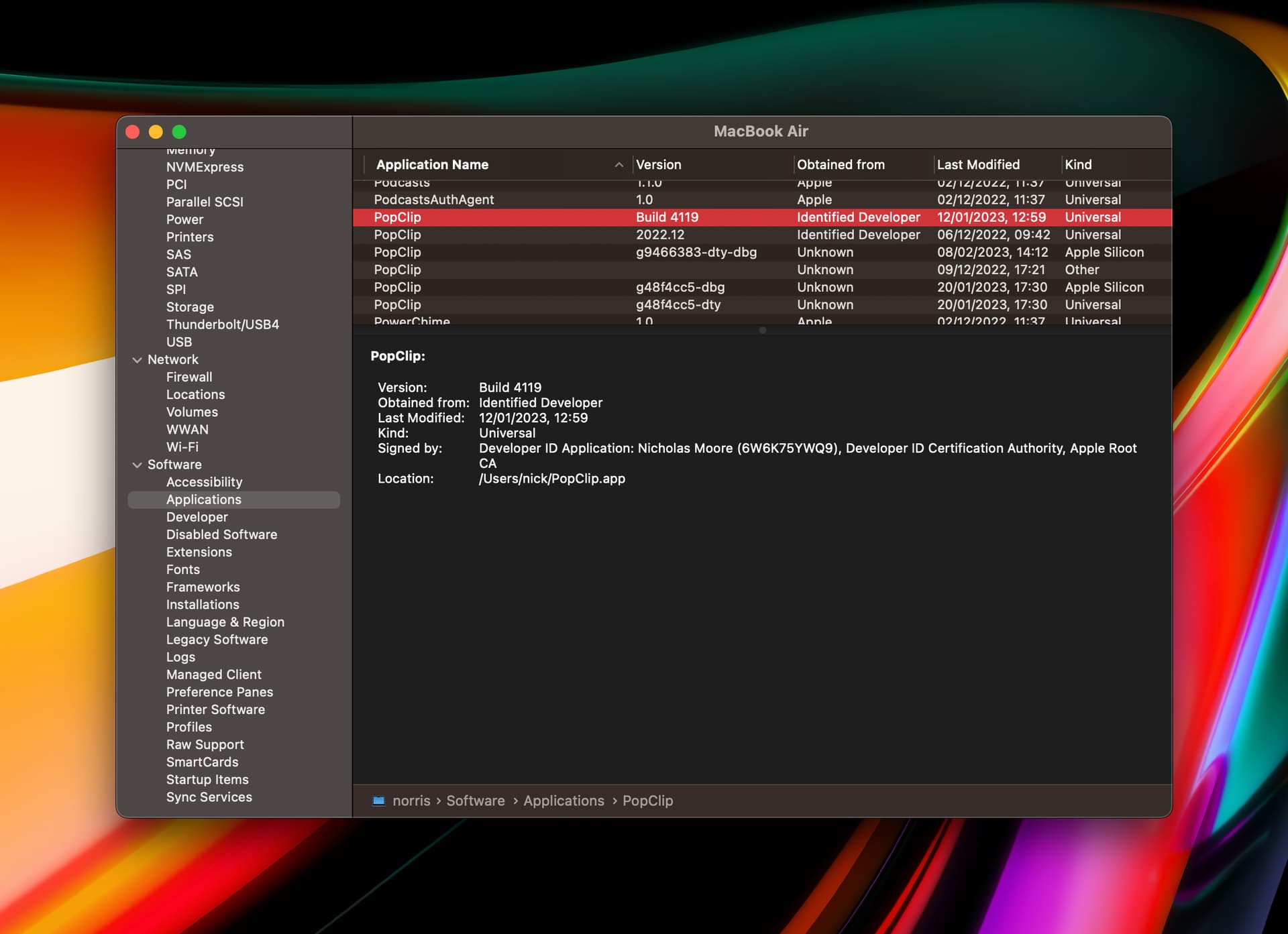1288x934 pixels.
Task: Select PopClip row version g9466383-dty-dbg
Action: [x=762, y=252]
